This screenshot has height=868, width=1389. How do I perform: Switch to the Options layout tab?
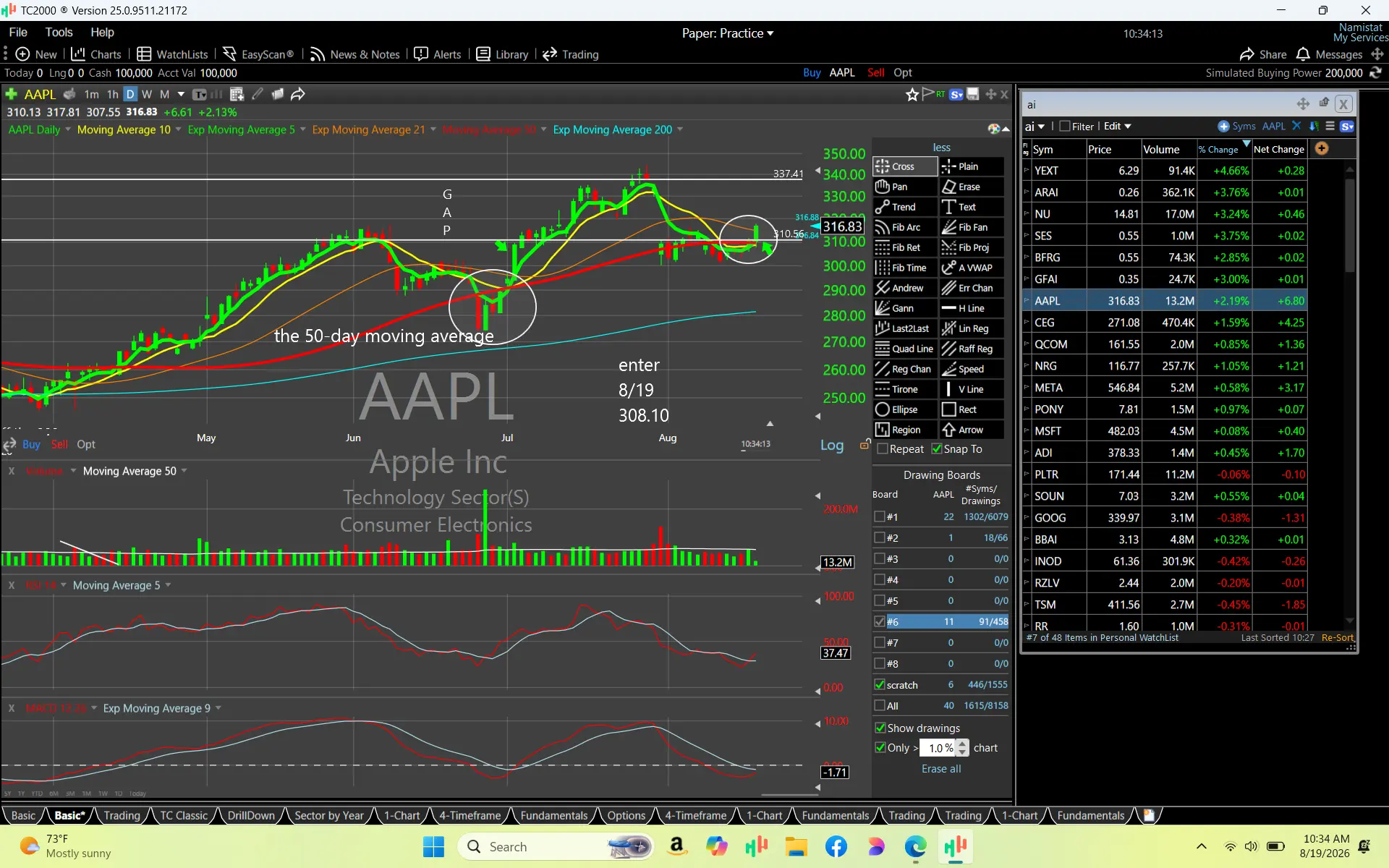pos(626,815)
